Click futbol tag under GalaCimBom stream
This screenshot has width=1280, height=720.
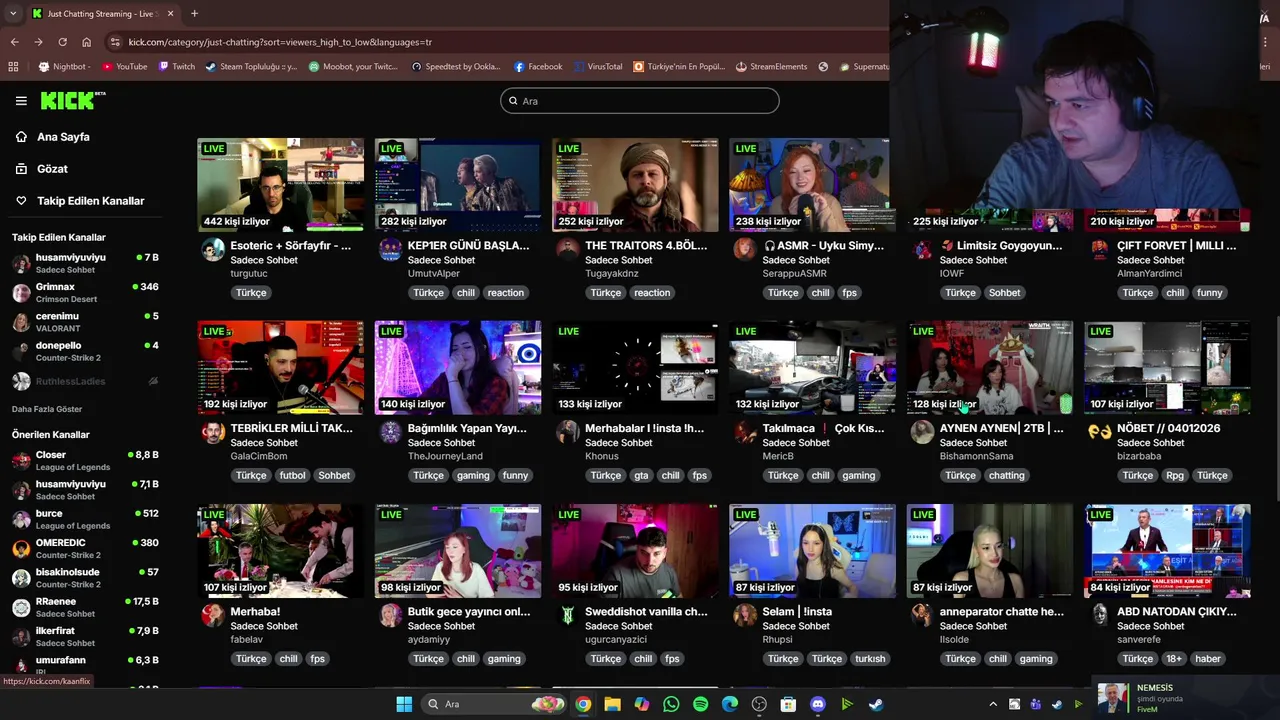[292, 476]
